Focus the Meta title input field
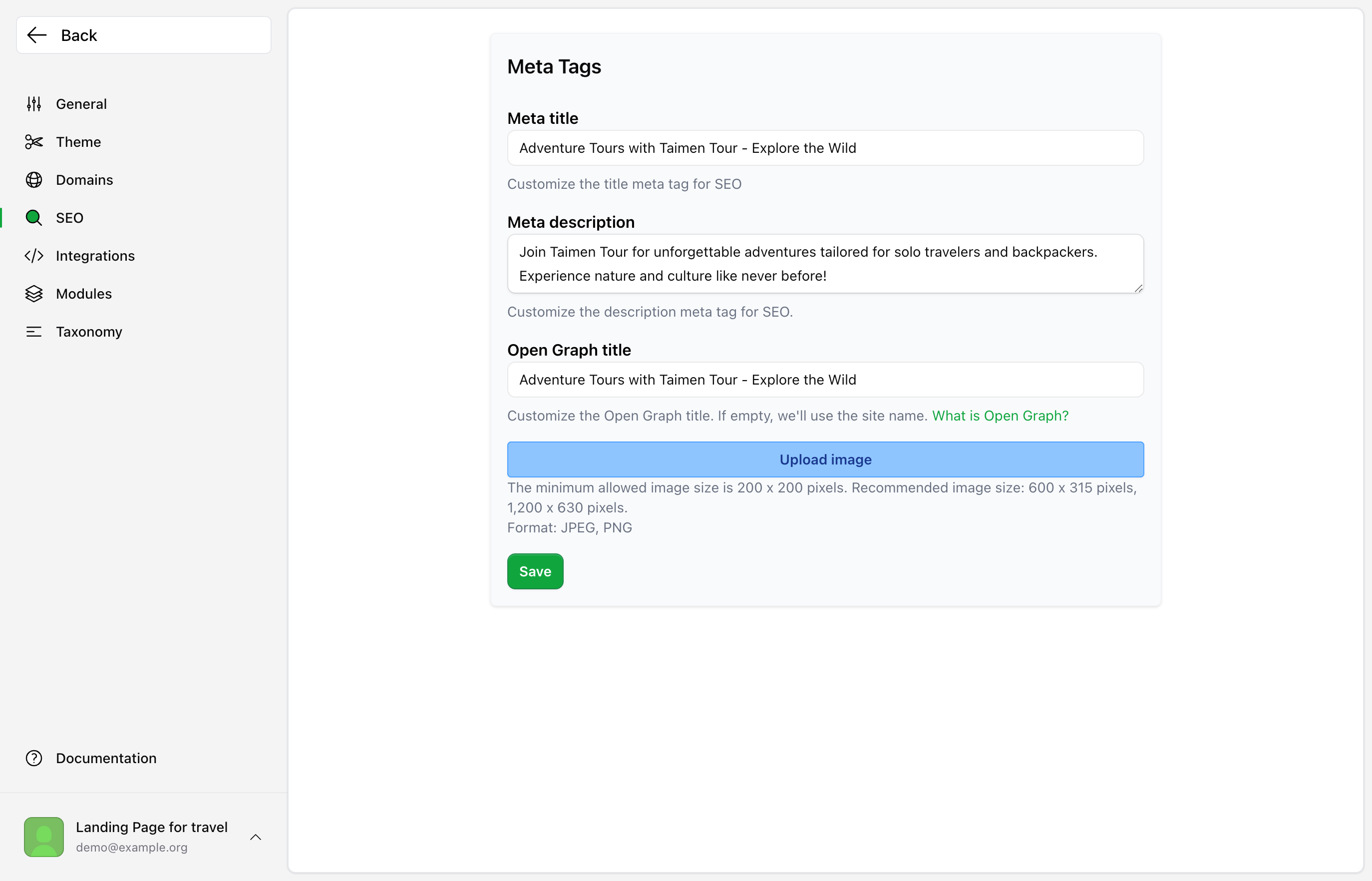The image size is (1372, 881). 825,148
